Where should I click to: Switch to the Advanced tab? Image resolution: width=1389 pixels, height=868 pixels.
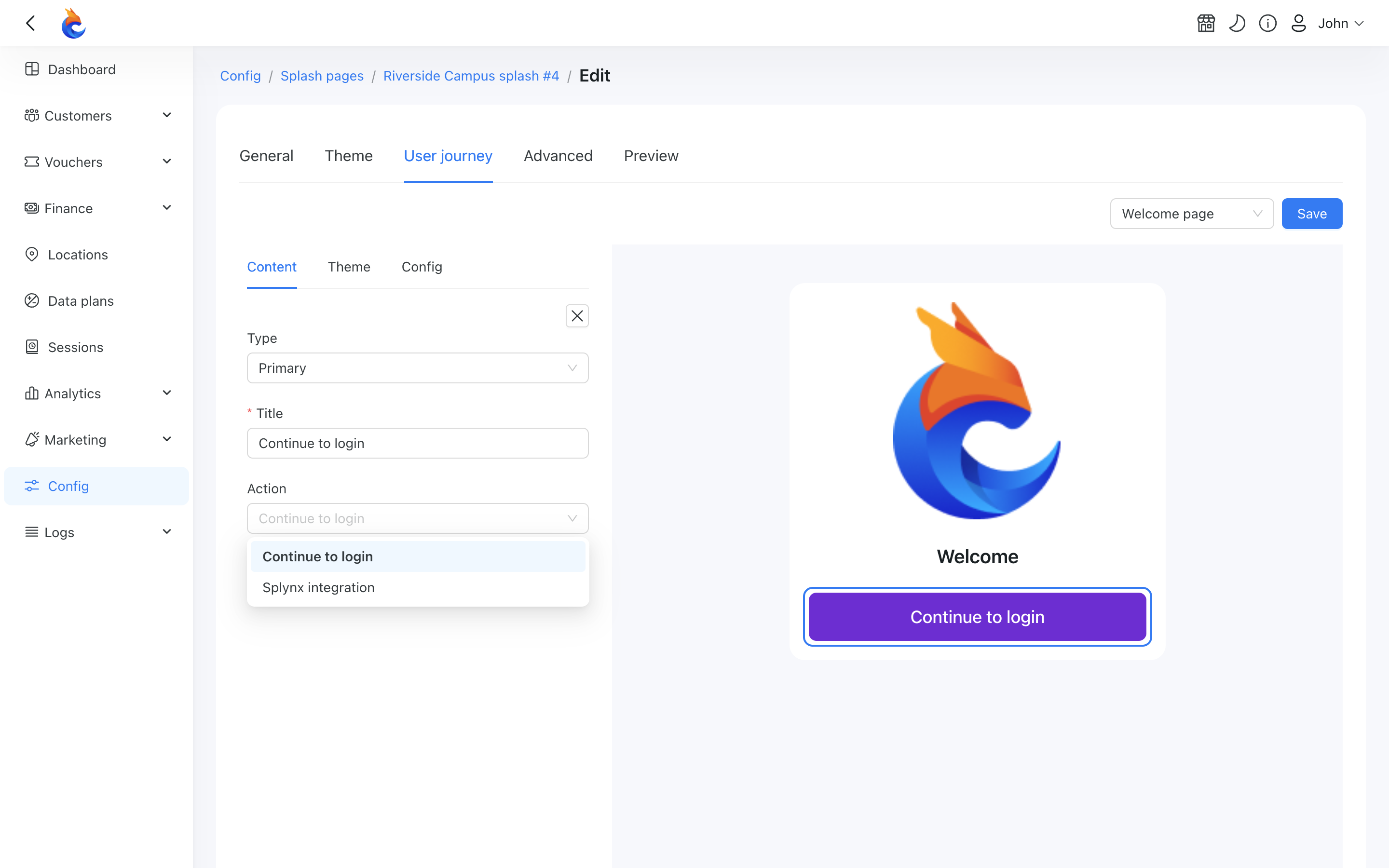tap(558, 156)
